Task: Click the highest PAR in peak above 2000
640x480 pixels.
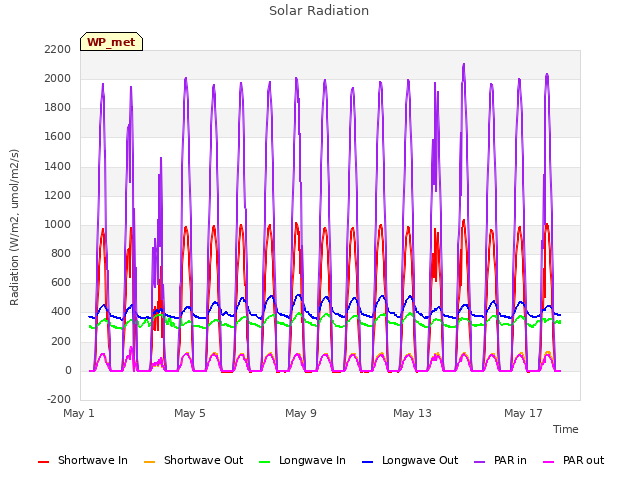Action: [x=464, y=65]
